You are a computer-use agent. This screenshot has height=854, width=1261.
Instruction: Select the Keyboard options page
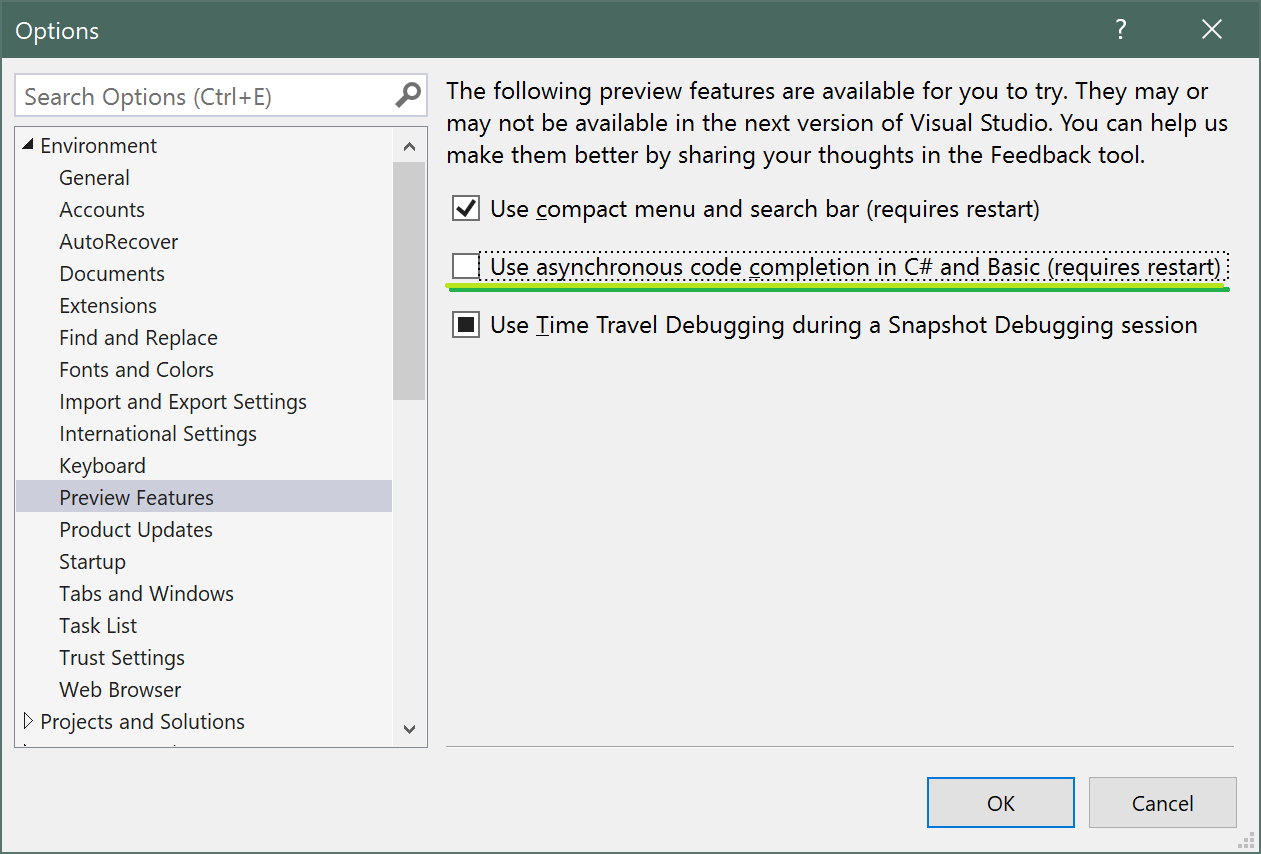[x=103, y=466]
